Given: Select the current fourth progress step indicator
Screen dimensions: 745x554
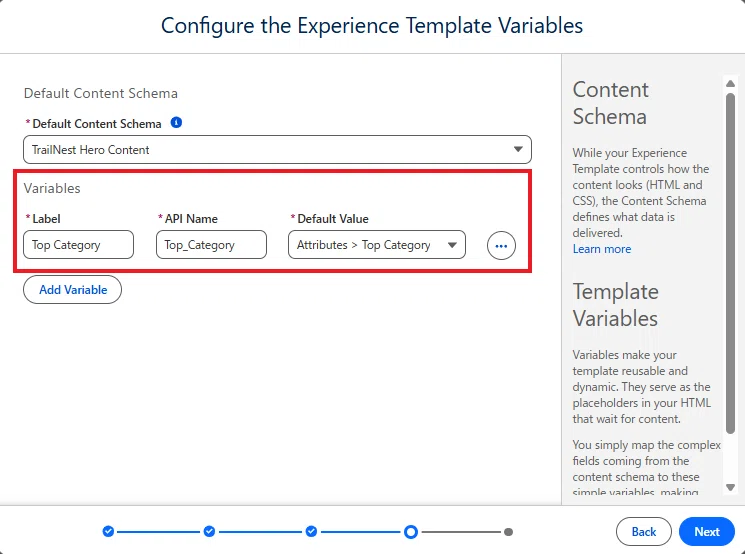Looking at the screenshot, I should [x=411, y=532].
